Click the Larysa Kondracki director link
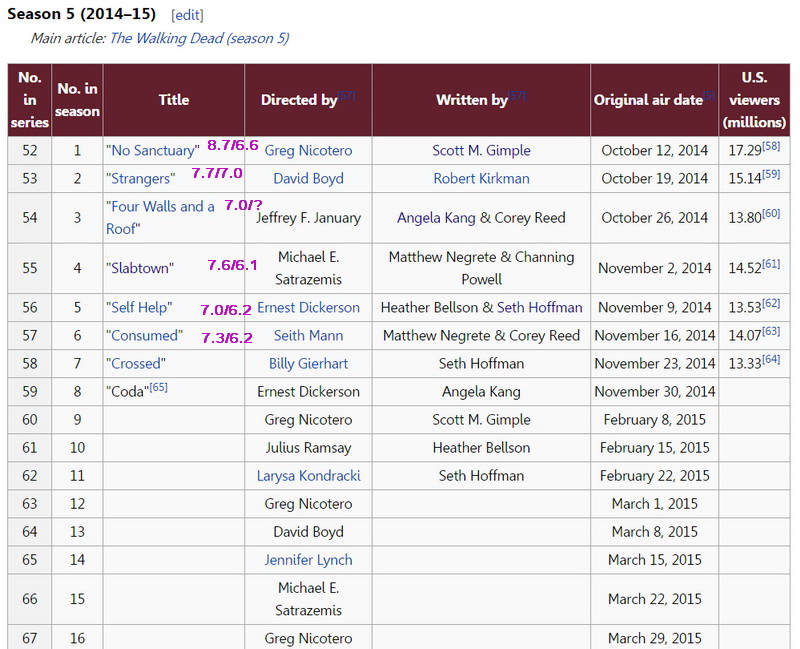Viewport: 800px width, 649px height. (308, 476)
